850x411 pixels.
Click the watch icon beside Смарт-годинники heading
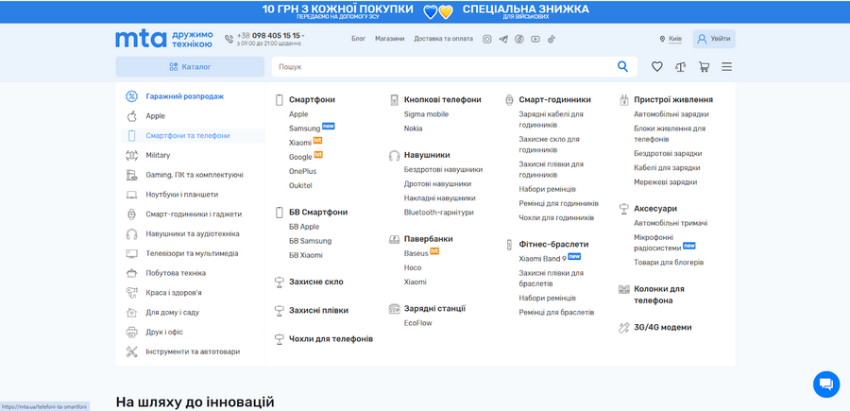pyautogui.click(x=509, y=100)
